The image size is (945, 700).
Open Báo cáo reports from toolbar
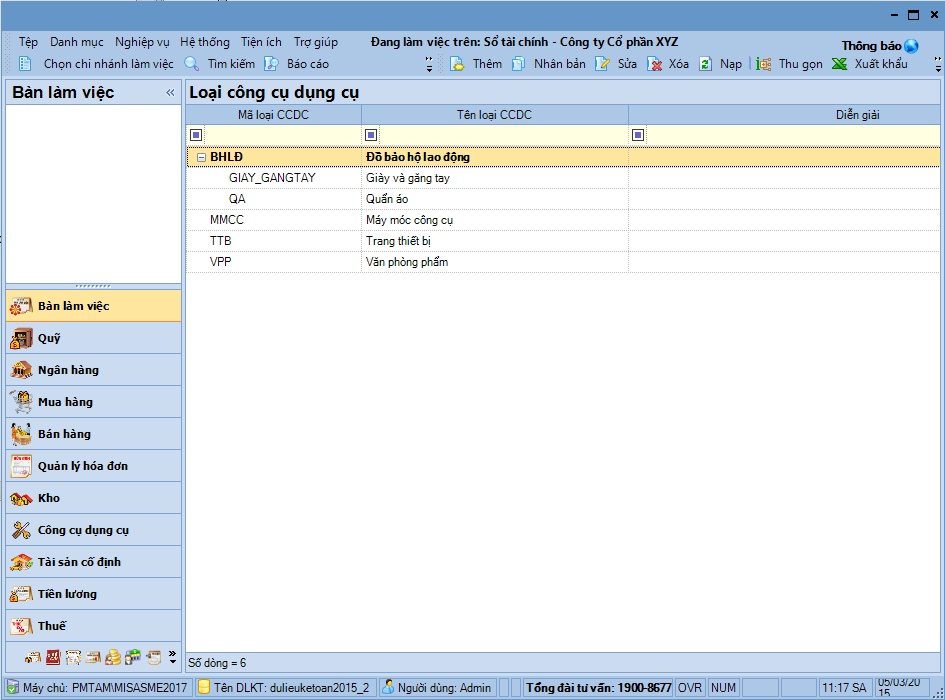(271, 64)
